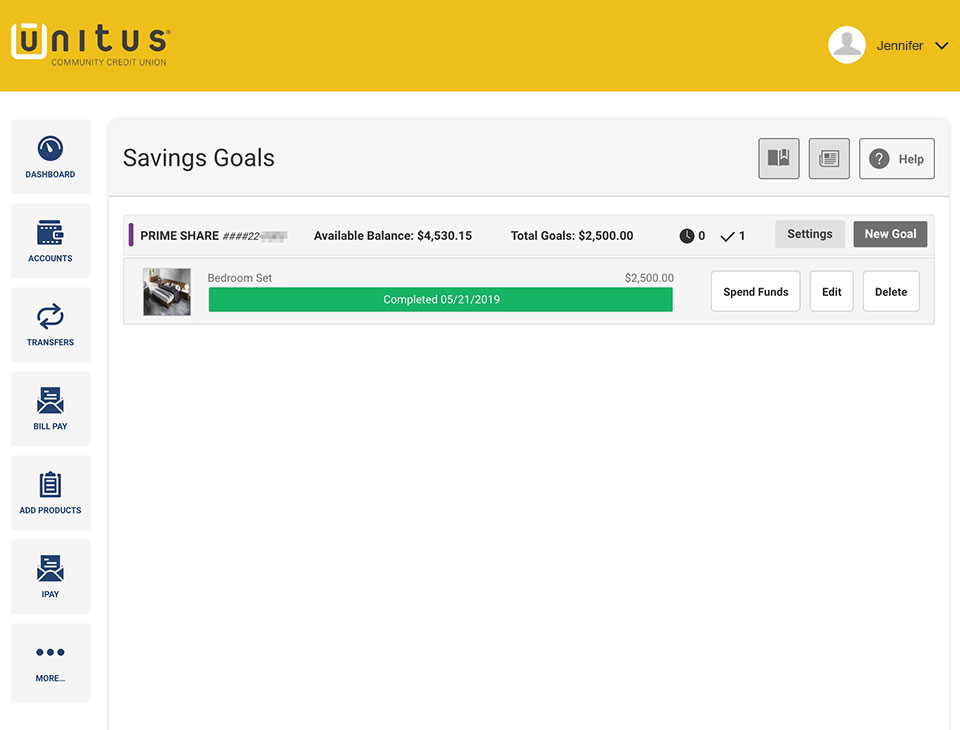Viewport: 960px width, 730px height.
Task: Expand the Jennifer user dropdown chevron
Action: click(942, 46)
